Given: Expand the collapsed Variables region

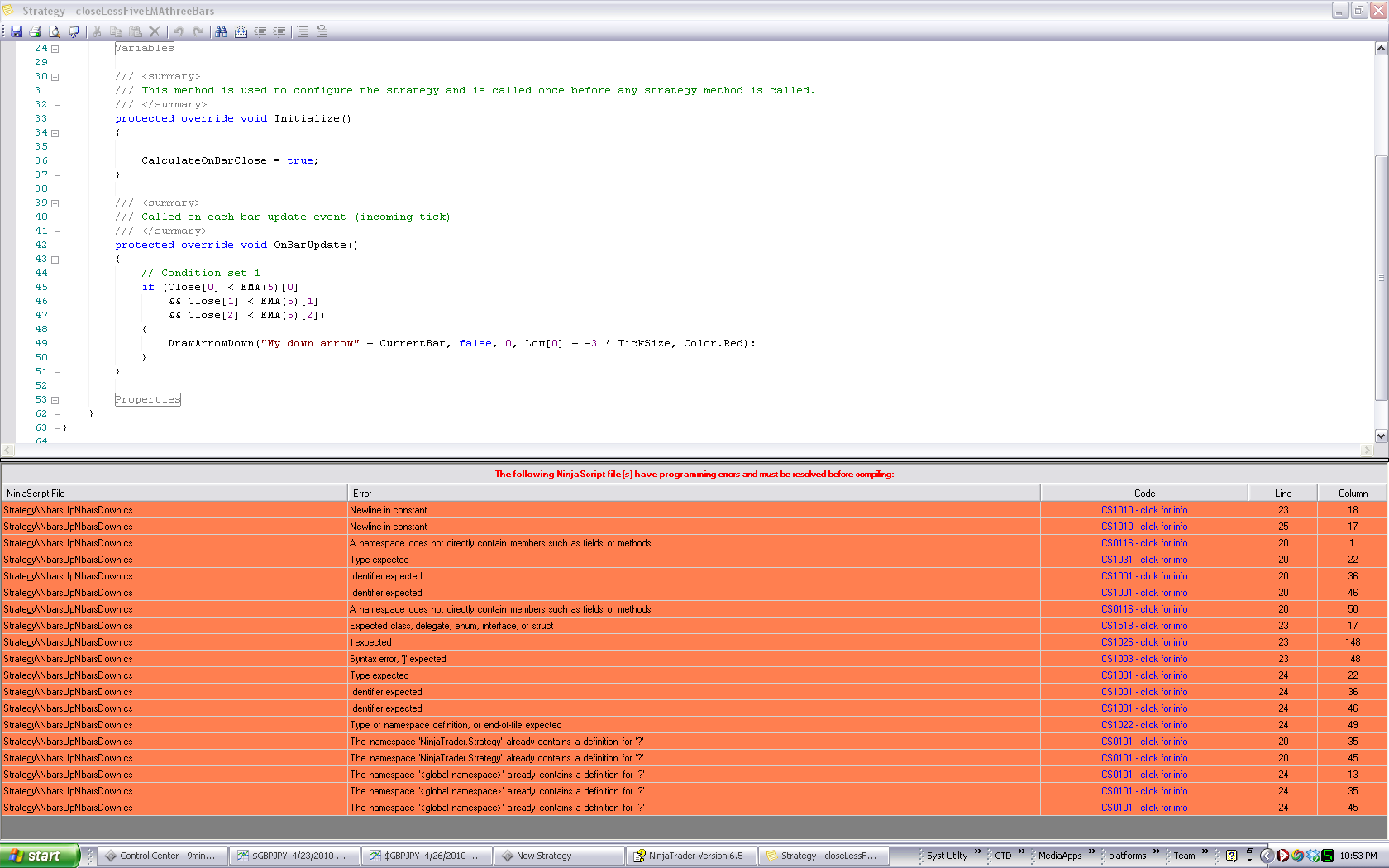Looking at the screenshot, I should (55, 49).
